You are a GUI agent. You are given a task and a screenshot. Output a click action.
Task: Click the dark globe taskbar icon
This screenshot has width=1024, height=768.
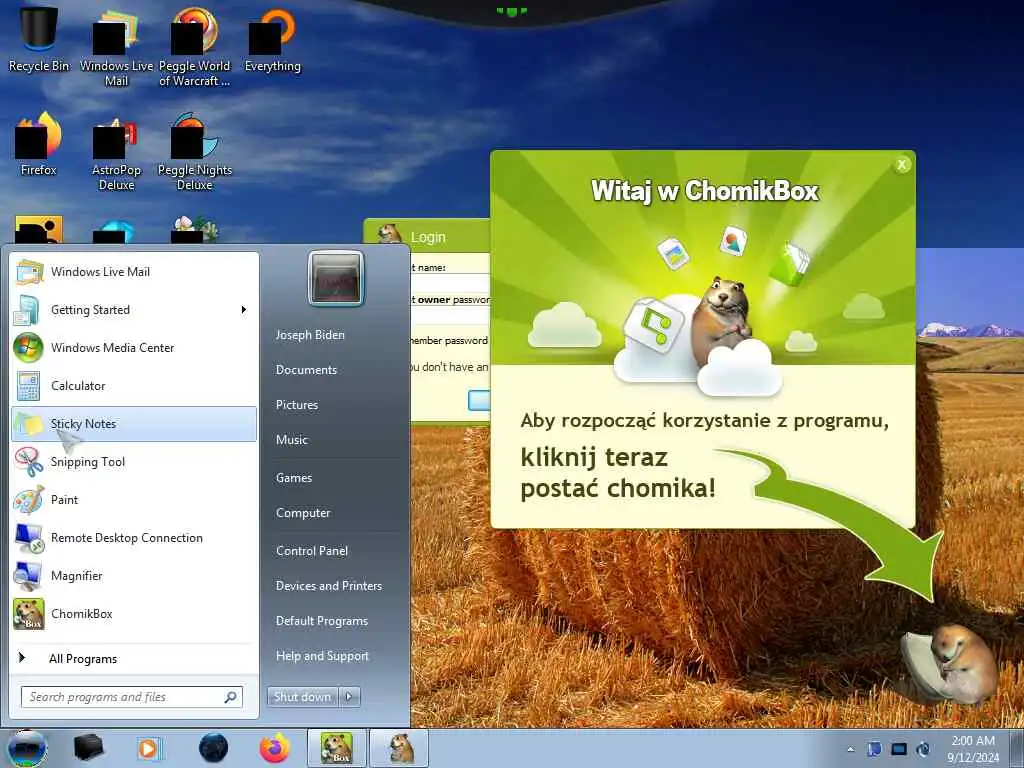[x=214, y=748]
